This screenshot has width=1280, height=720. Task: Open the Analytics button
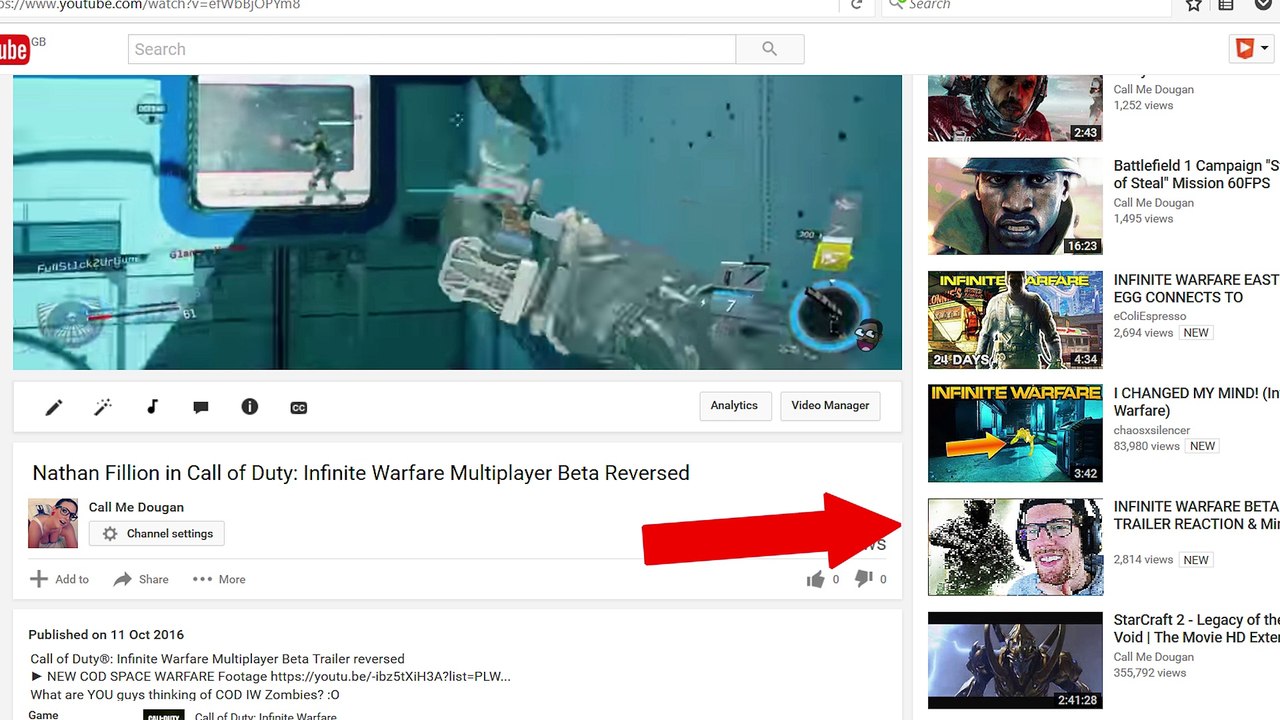click(x=735, y=406)
